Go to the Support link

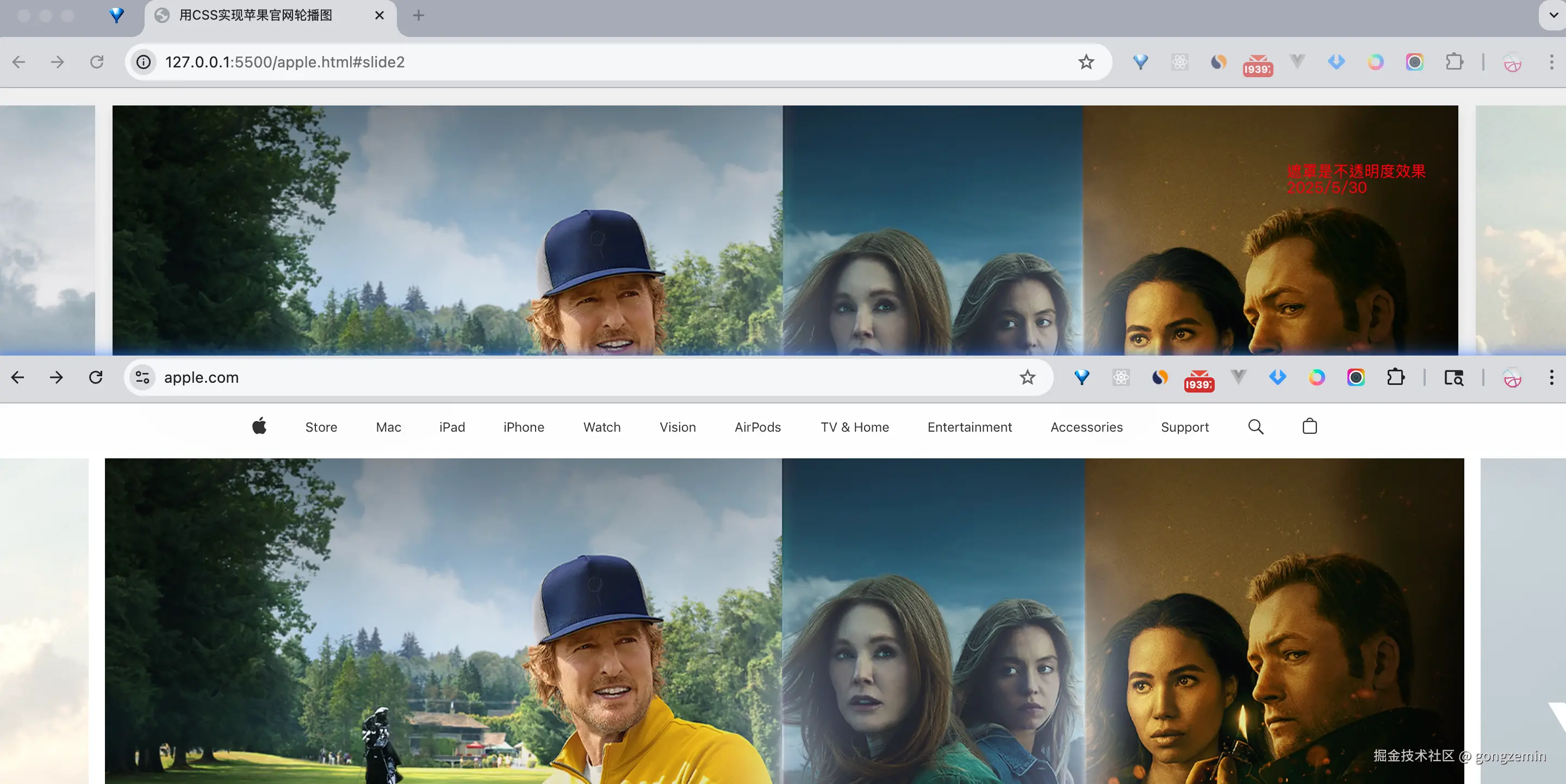(x=1184, y=427)
